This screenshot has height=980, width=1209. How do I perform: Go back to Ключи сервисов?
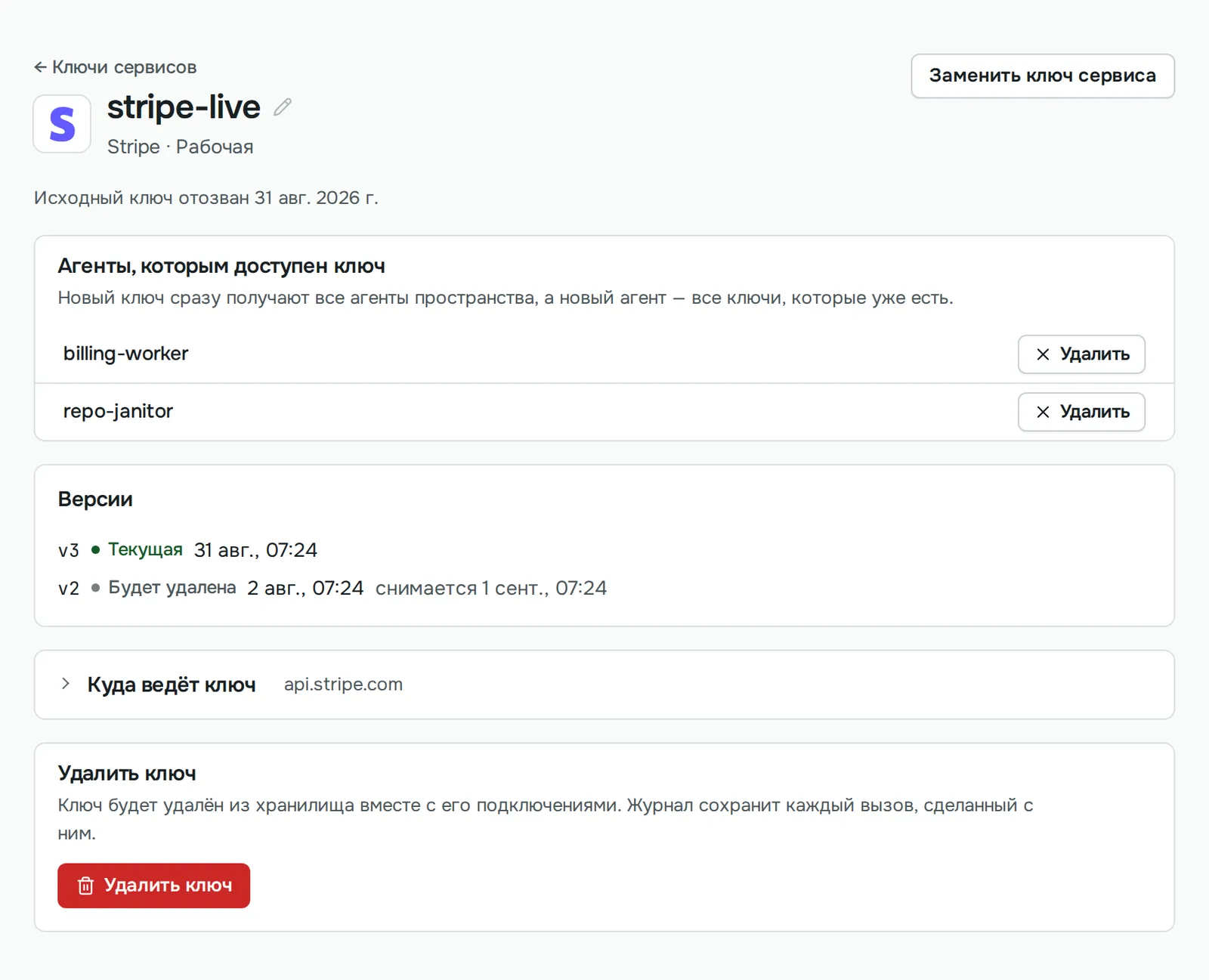[x=115, y=67]
